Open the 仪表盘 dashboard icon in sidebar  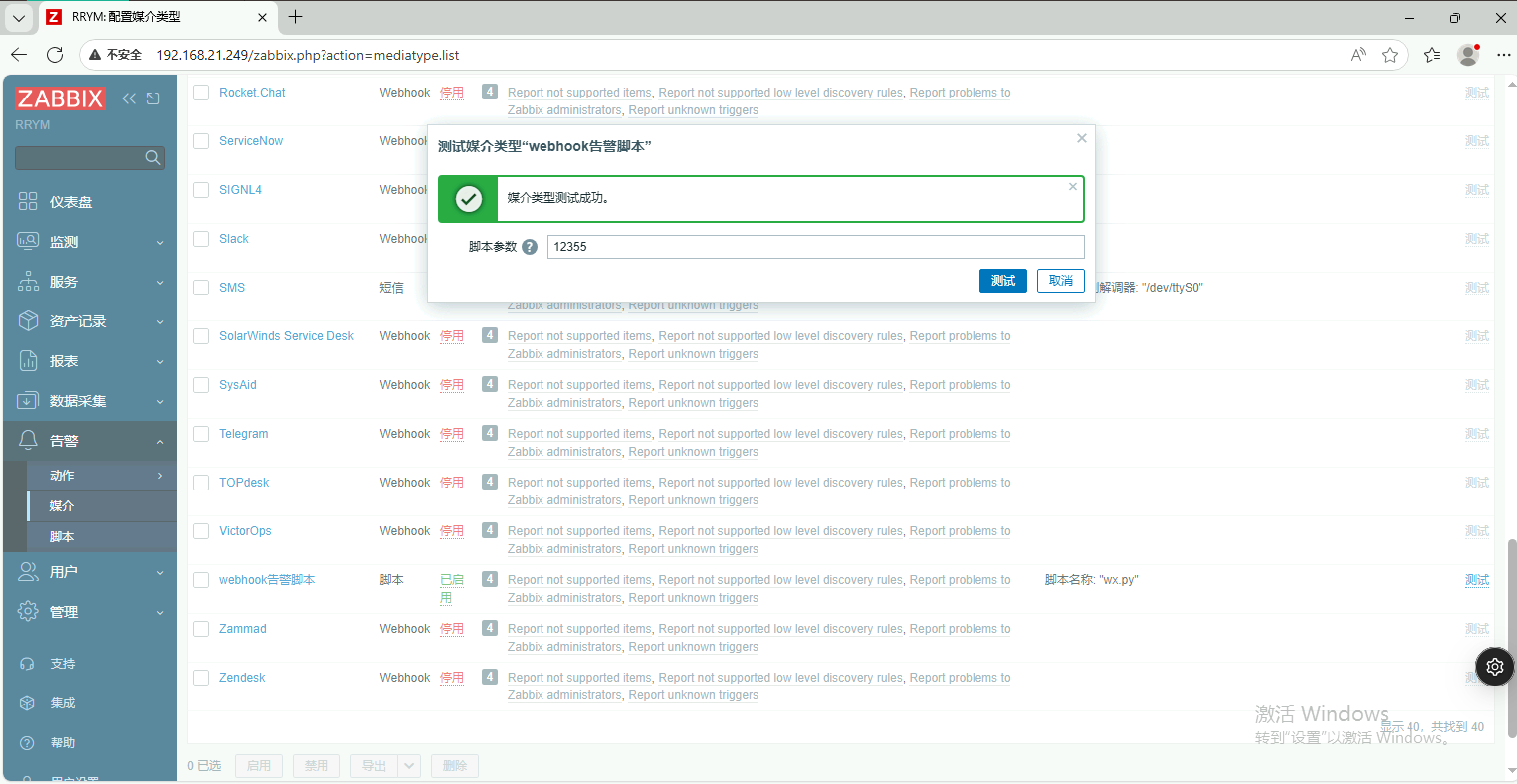tap(28, 202)
